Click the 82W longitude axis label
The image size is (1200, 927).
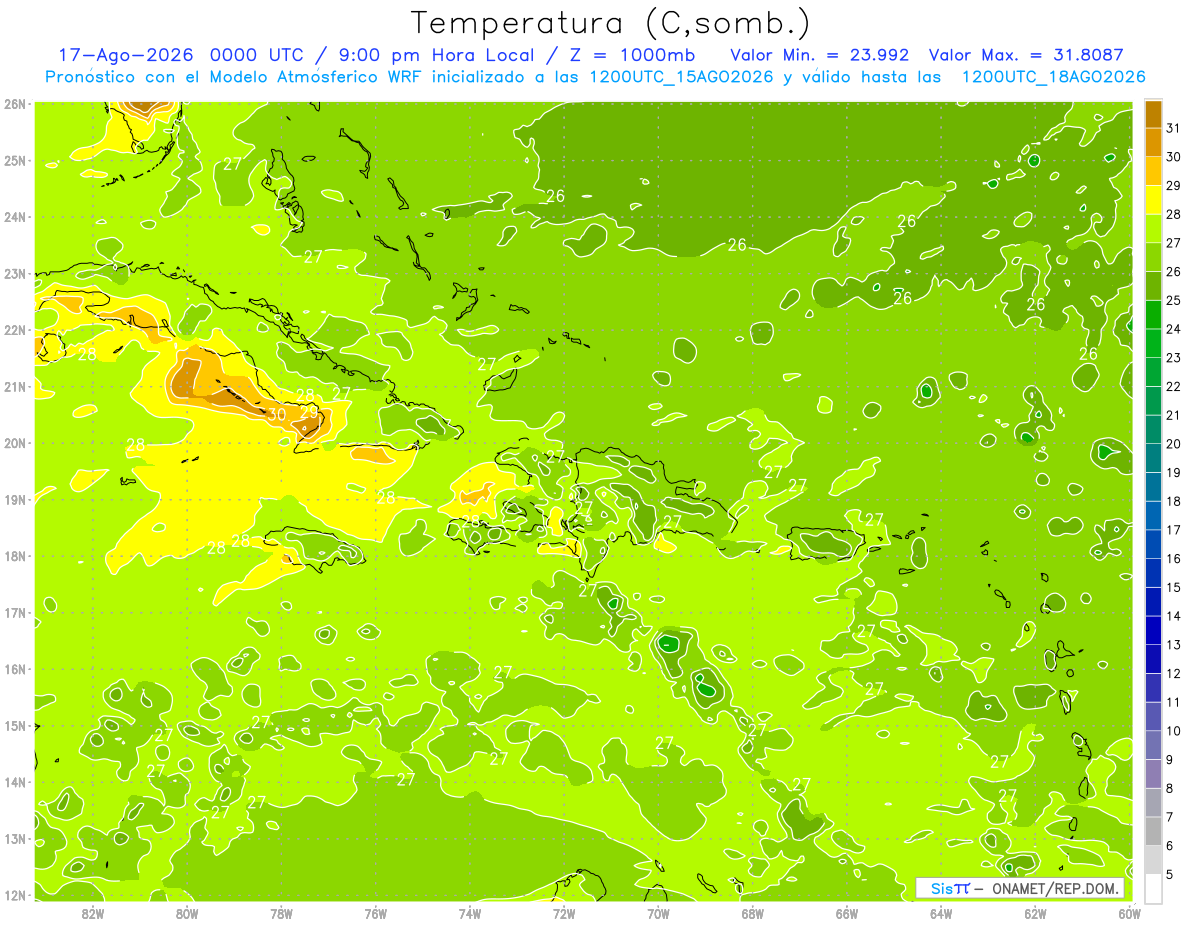click(x=93, y=912)
